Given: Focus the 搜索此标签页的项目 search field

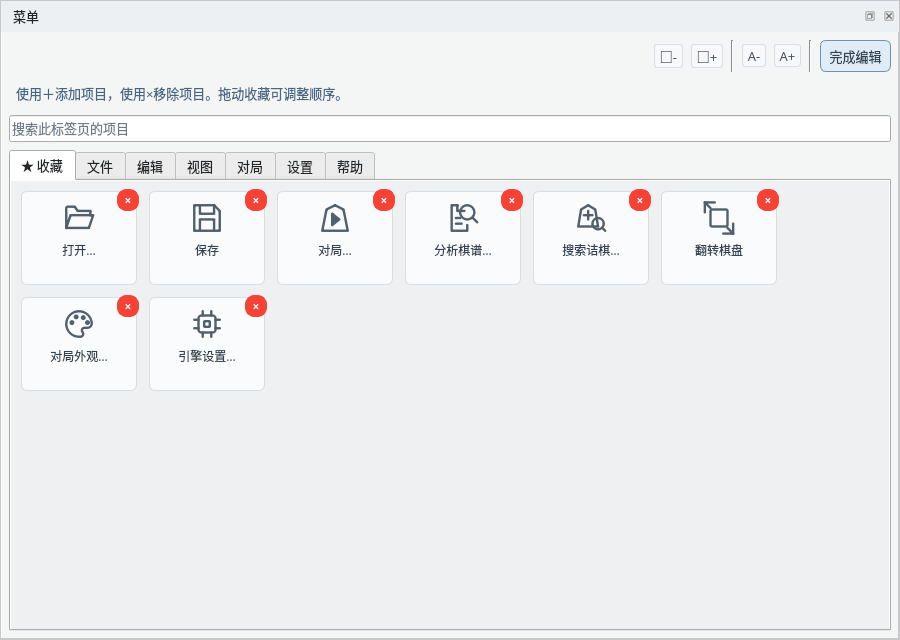Looking at the screenshot, I should click(450, 129).
